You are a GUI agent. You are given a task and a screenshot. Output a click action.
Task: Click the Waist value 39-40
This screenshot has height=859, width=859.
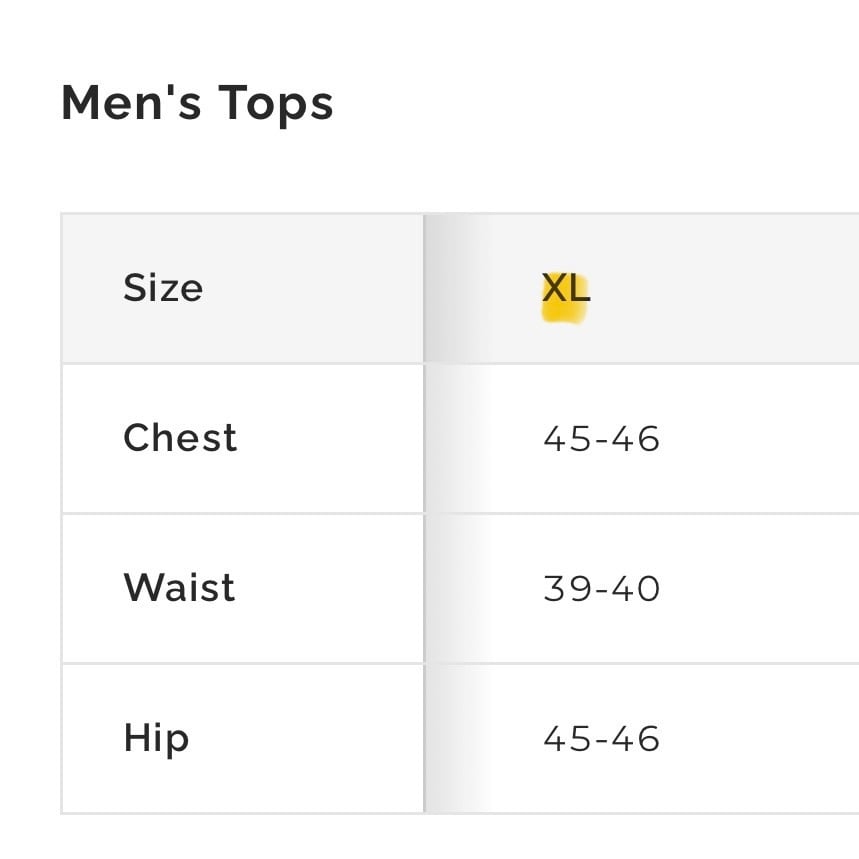(x=602, y=589)
